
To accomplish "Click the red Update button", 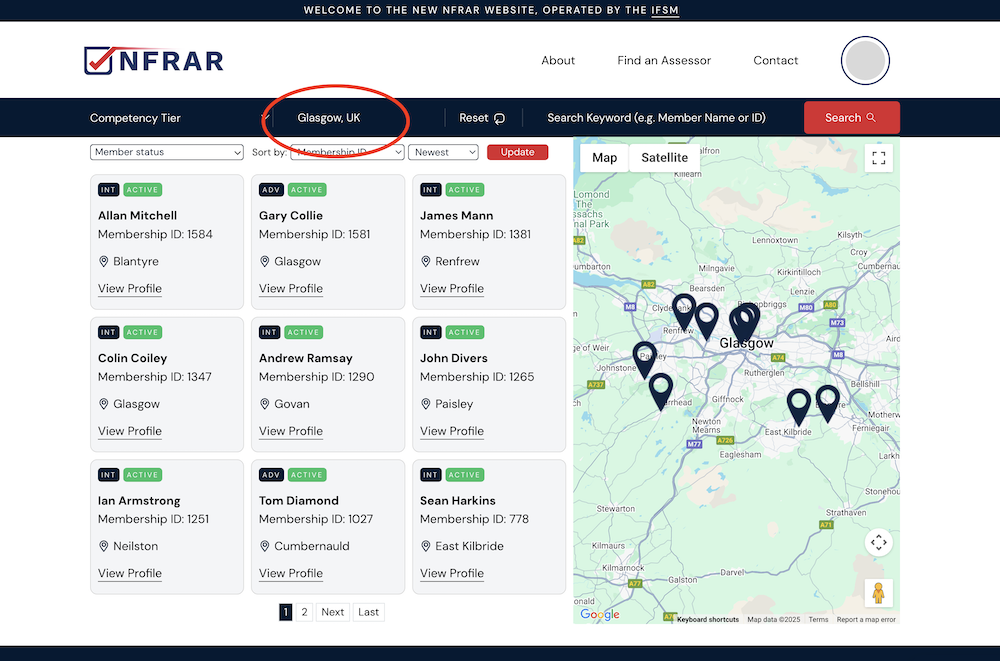I will coord(517,152).
